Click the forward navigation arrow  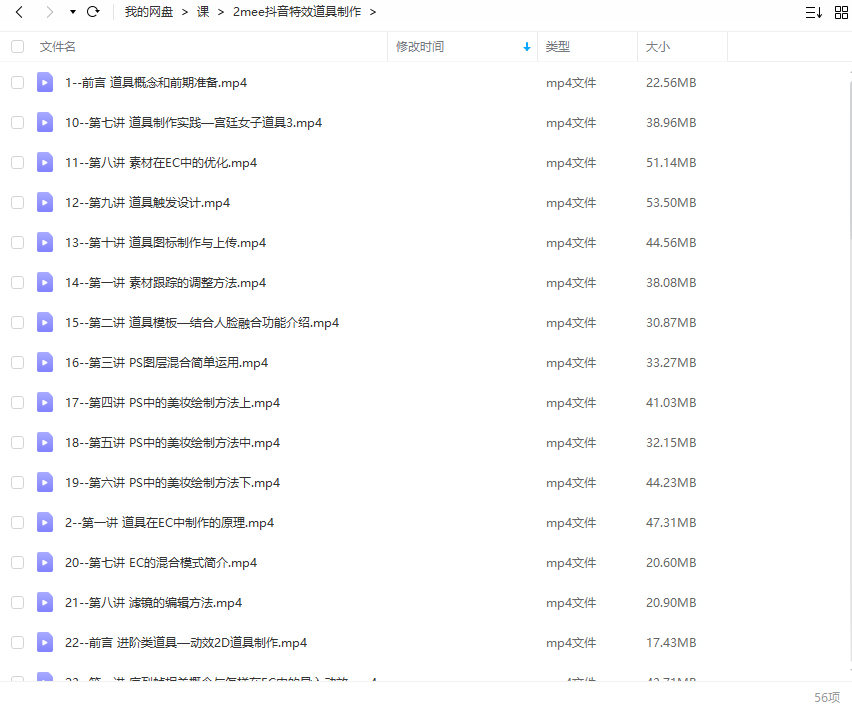pyautogui.click(x=49, y=12)
